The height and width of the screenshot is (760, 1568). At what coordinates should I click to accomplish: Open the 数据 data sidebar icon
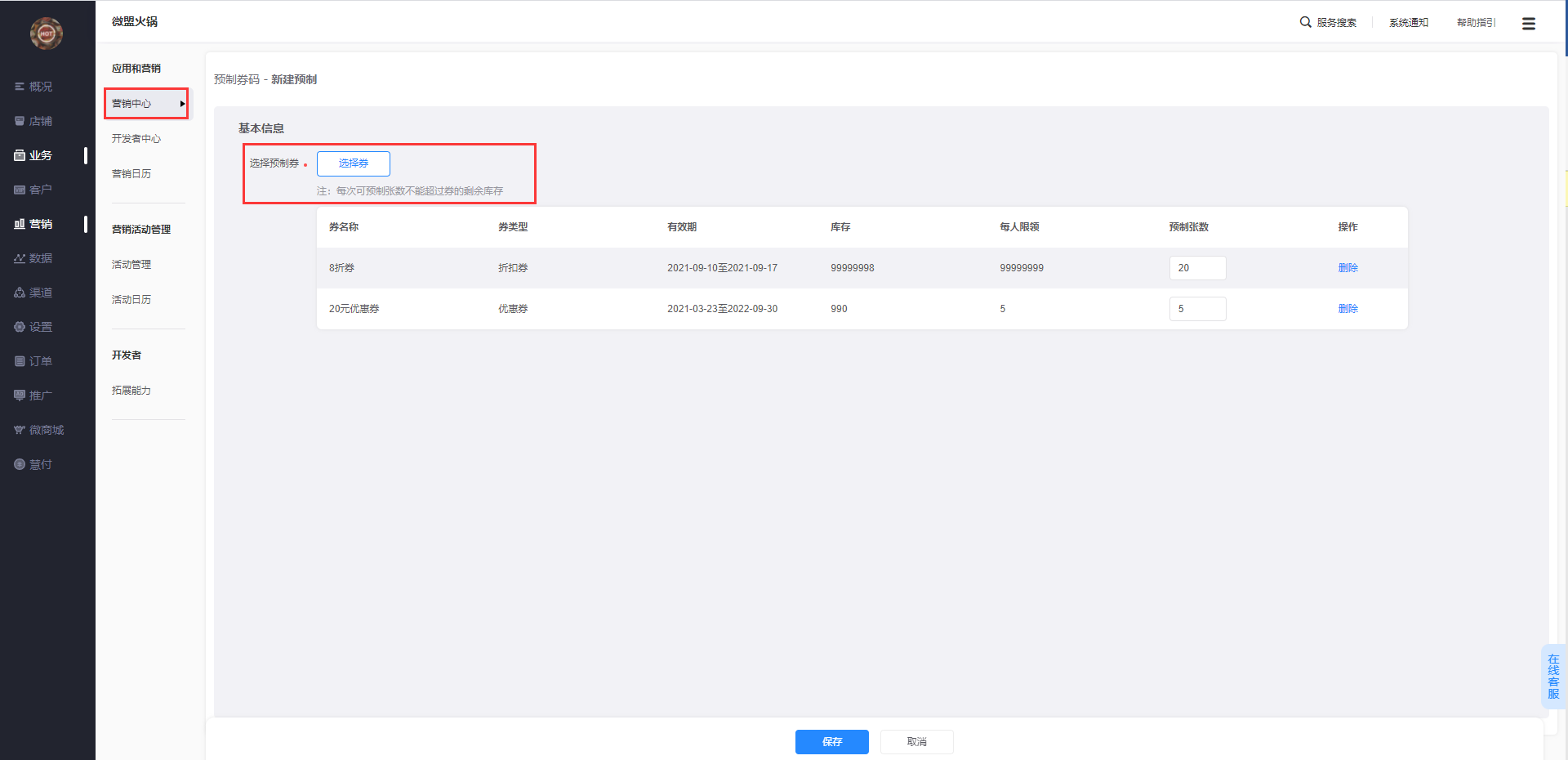(20, 258)
